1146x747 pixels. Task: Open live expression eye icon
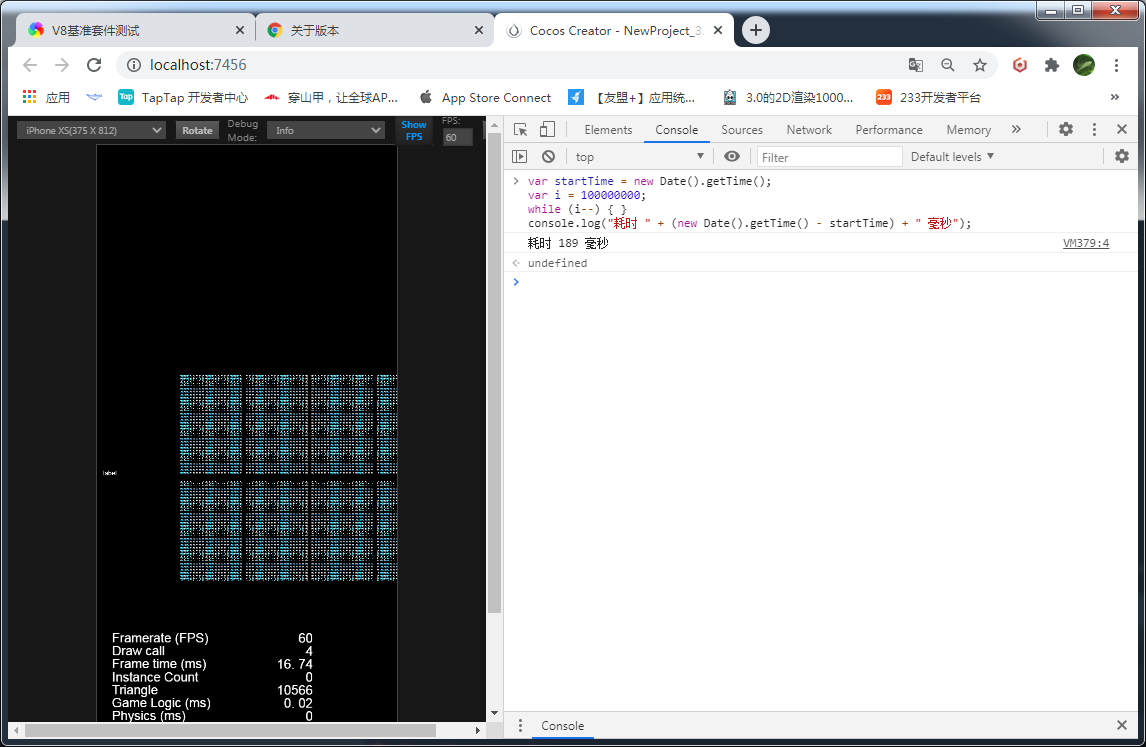pyautogui.click(x=732, y=157)
